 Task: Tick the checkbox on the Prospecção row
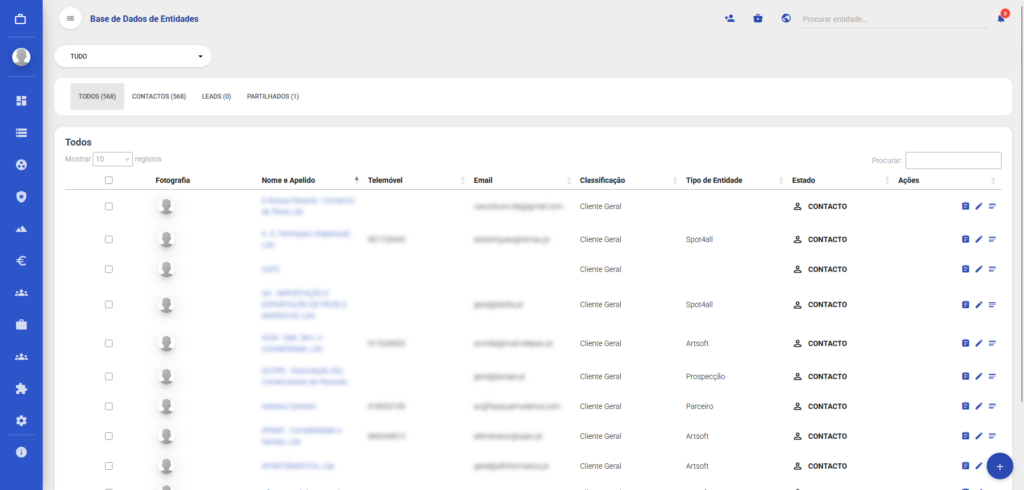[108, 376]
